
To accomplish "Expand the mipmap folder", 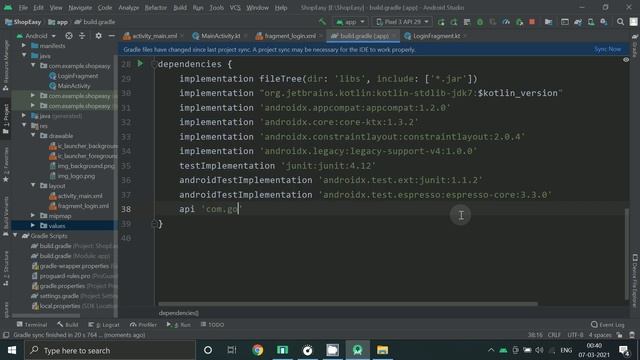I will (x=33, y=216).
